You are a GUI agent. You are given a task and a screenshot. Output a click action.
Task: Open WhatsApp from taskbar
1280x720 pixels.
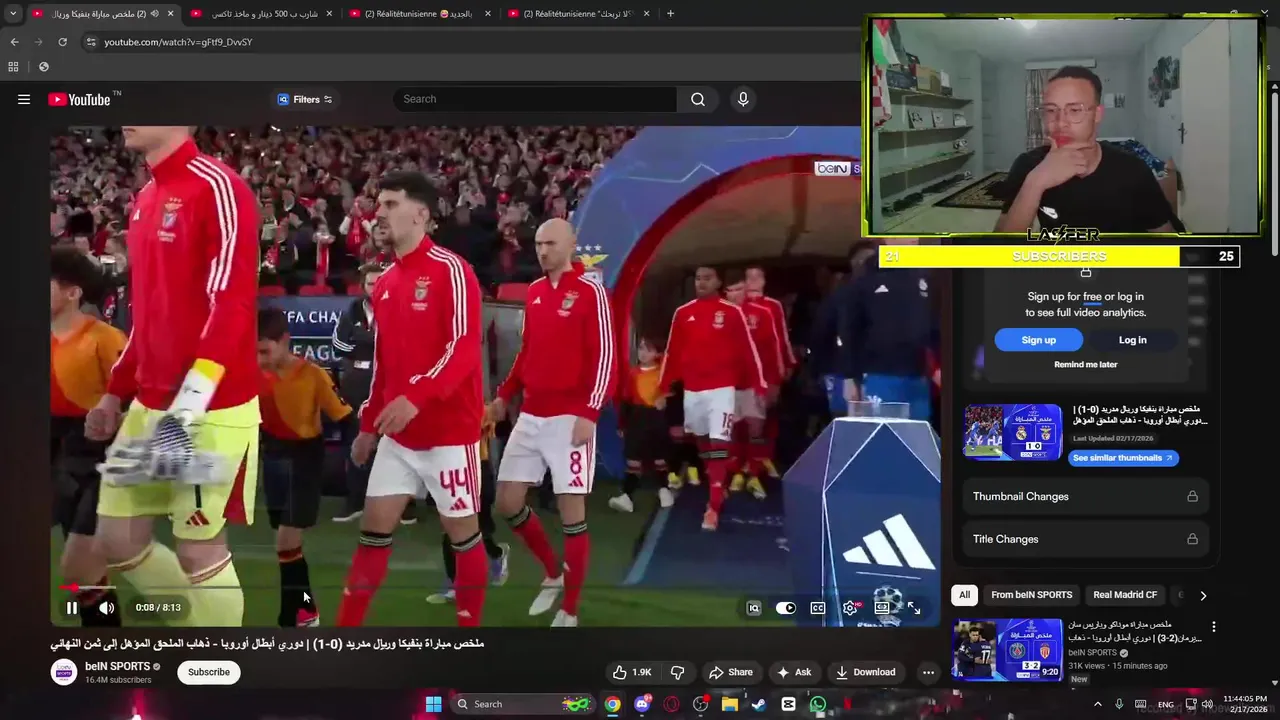(818, 704)
